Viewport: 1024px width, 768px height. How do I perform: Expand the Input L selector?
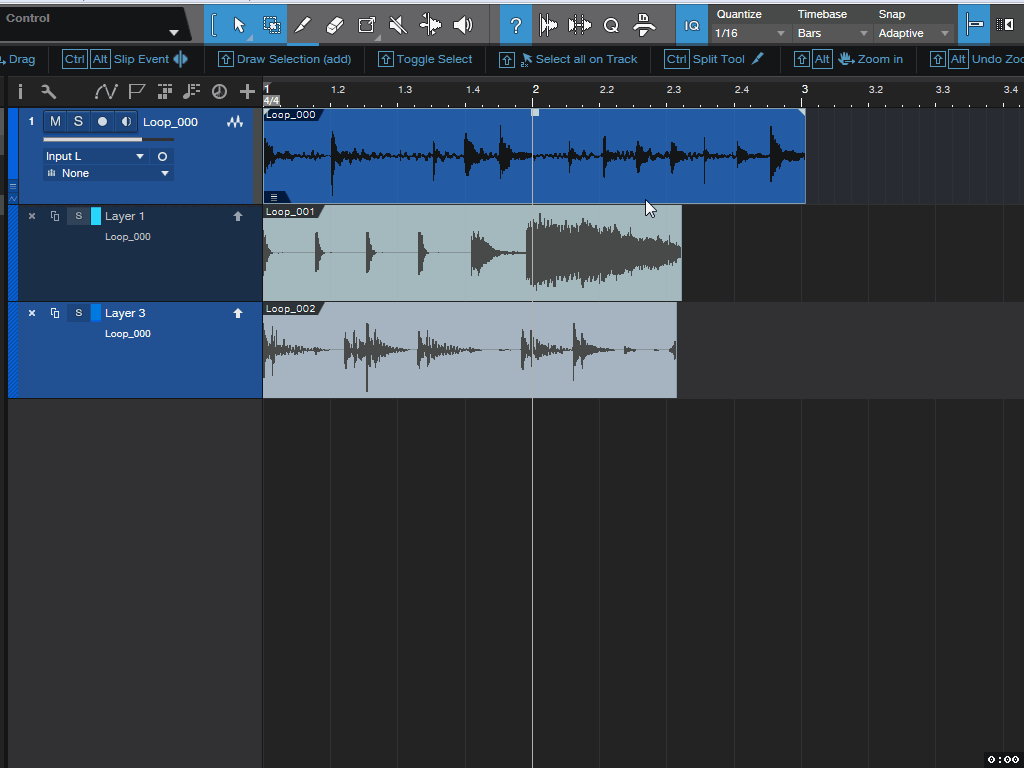[95, 156]
